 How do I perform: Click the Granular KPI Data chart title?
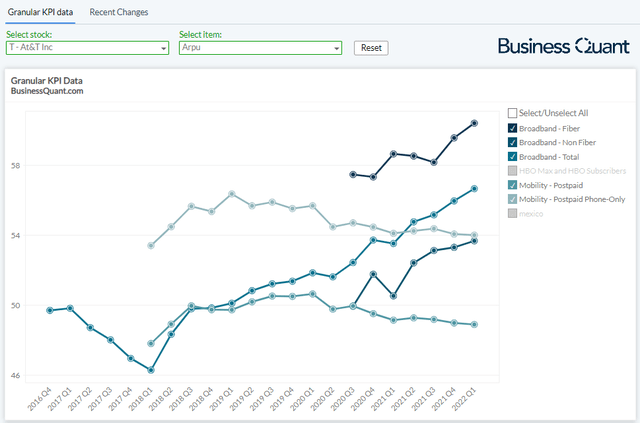[47, 80]
